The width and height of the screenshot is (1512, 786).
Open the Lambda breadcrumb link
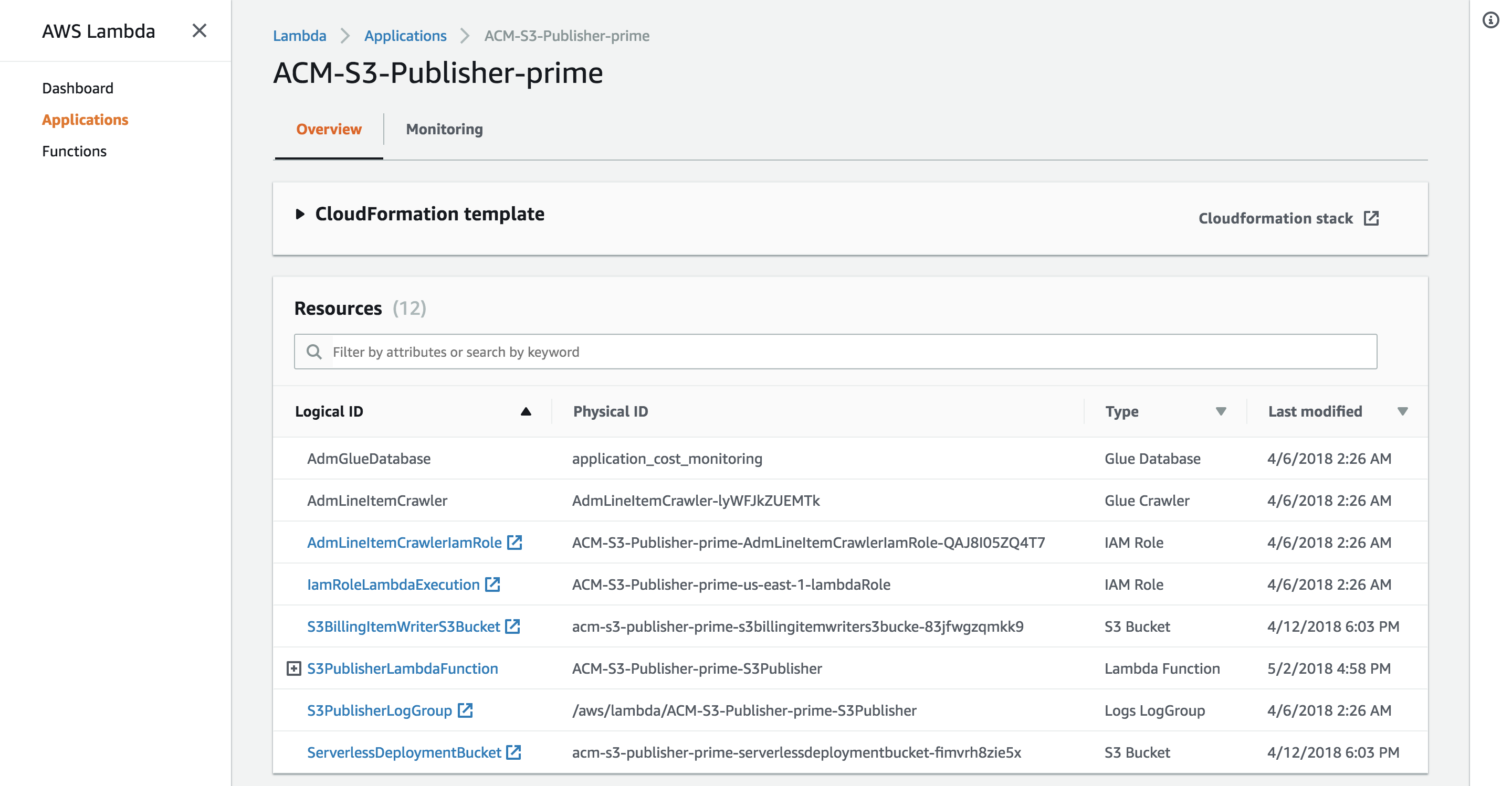300,35
